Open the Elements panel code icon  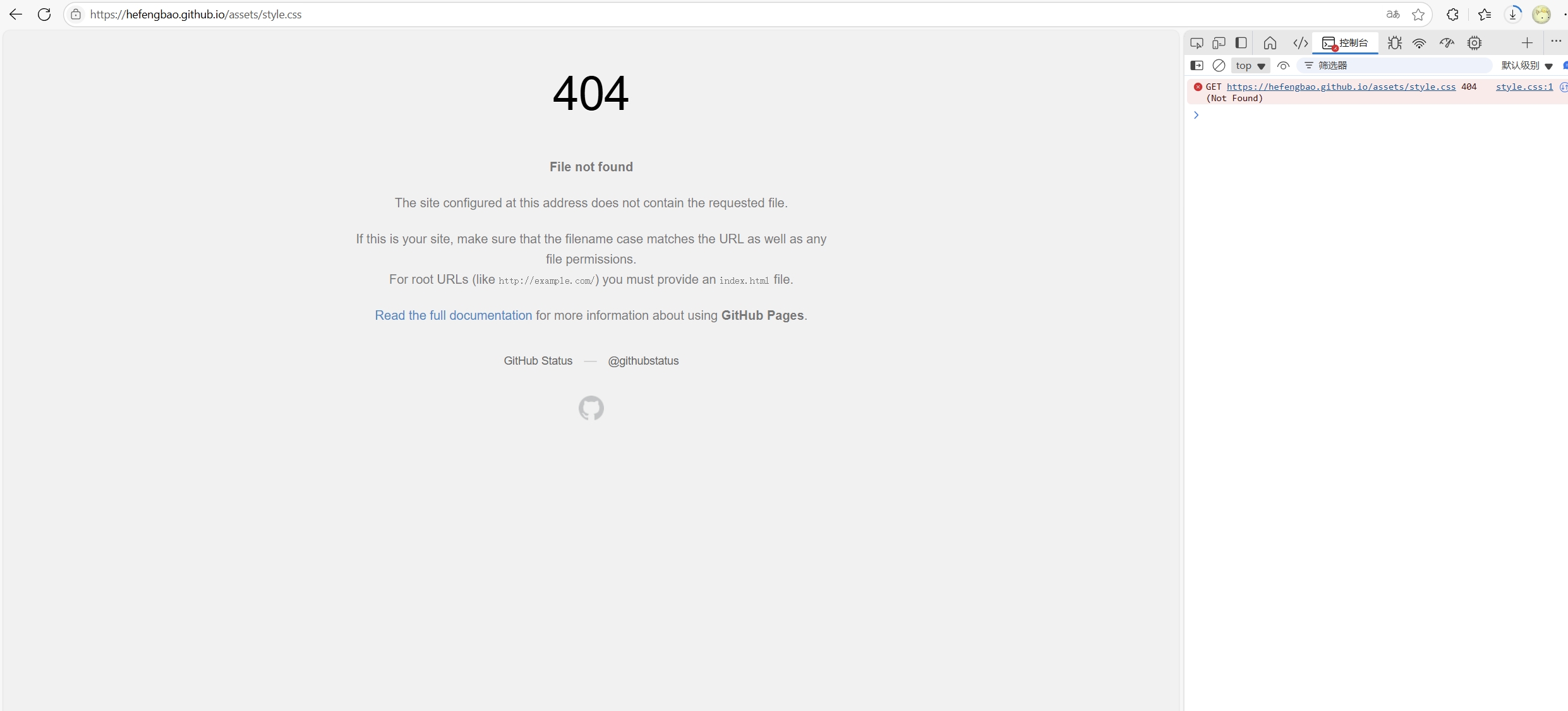click(1300, 43)
